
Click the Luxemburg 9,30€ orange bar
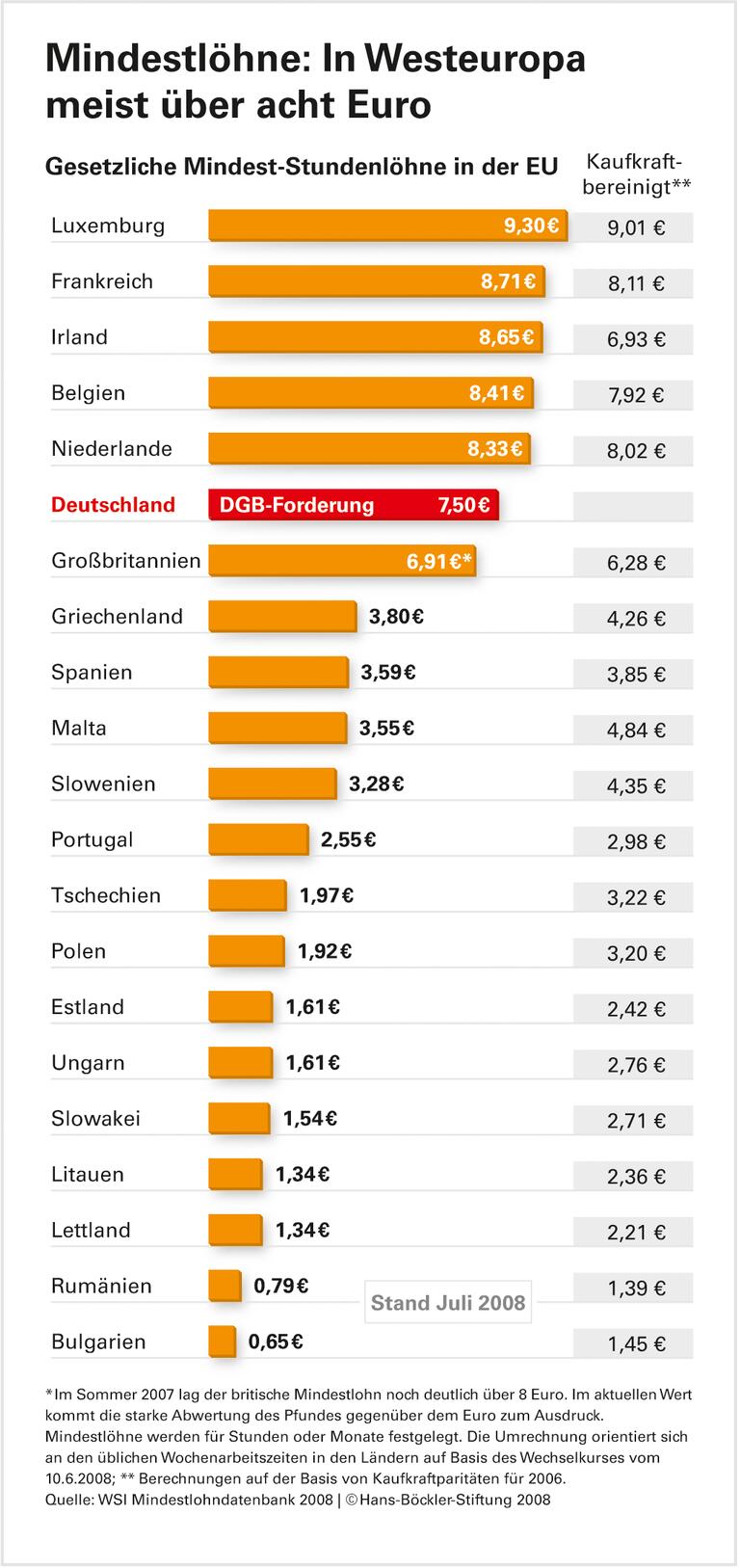click(385, 226)
